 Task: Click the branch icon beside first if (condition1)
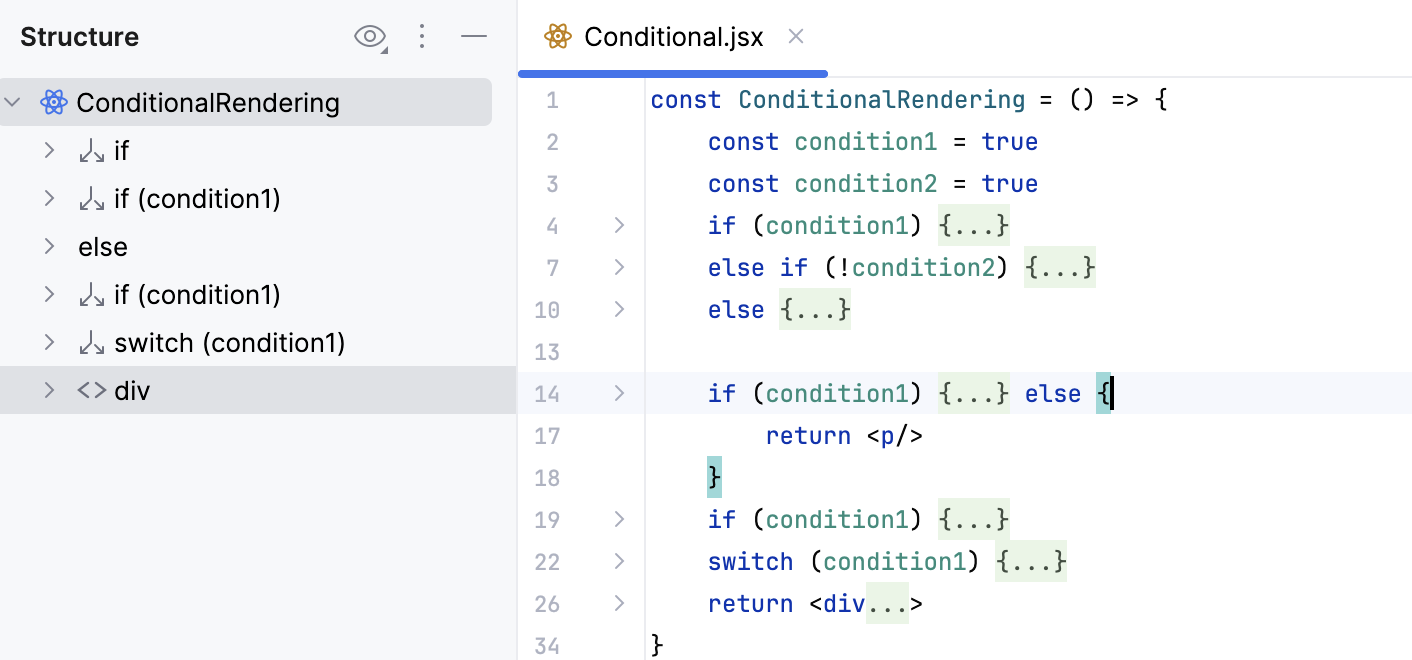(x=91, y=198)
